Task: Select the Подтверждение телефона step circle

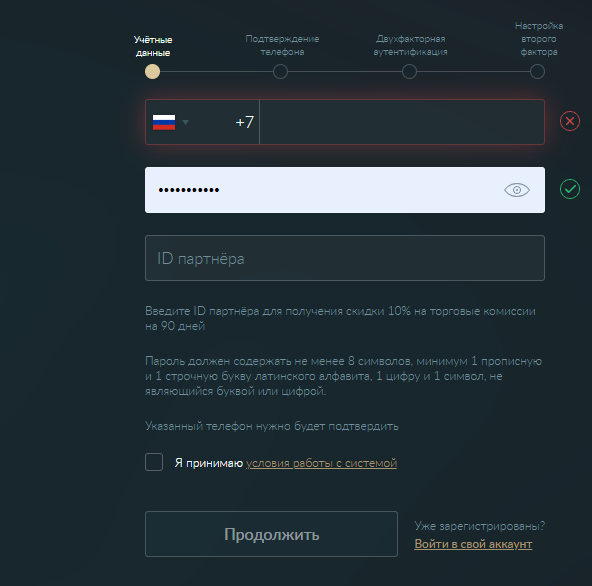Action: tap(281, 72)
